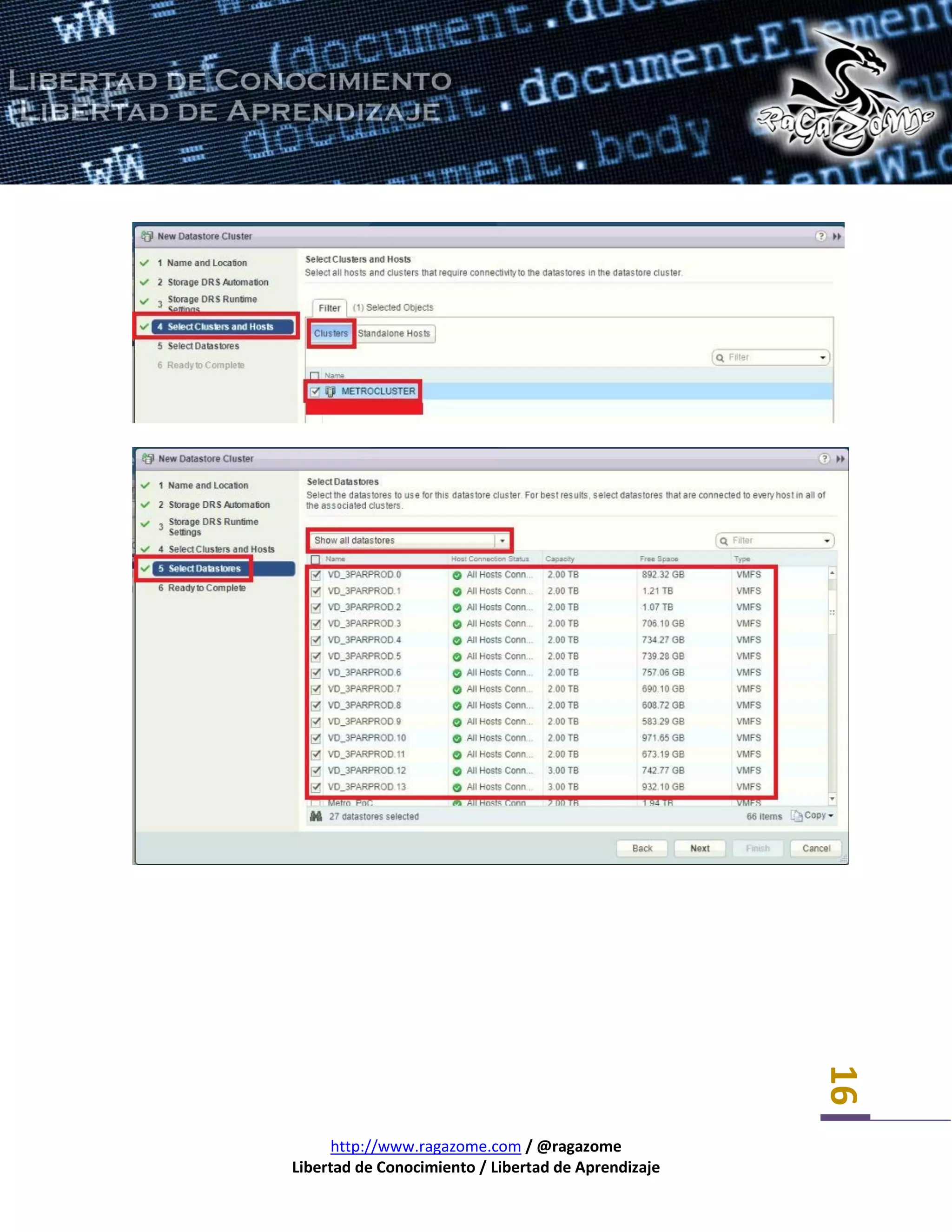The width and height of the screenshot is (952, 1232).
Task: Uncheck the VD_3PARPROD.5 datastore checkbox
Action: [x=317, y=656]
